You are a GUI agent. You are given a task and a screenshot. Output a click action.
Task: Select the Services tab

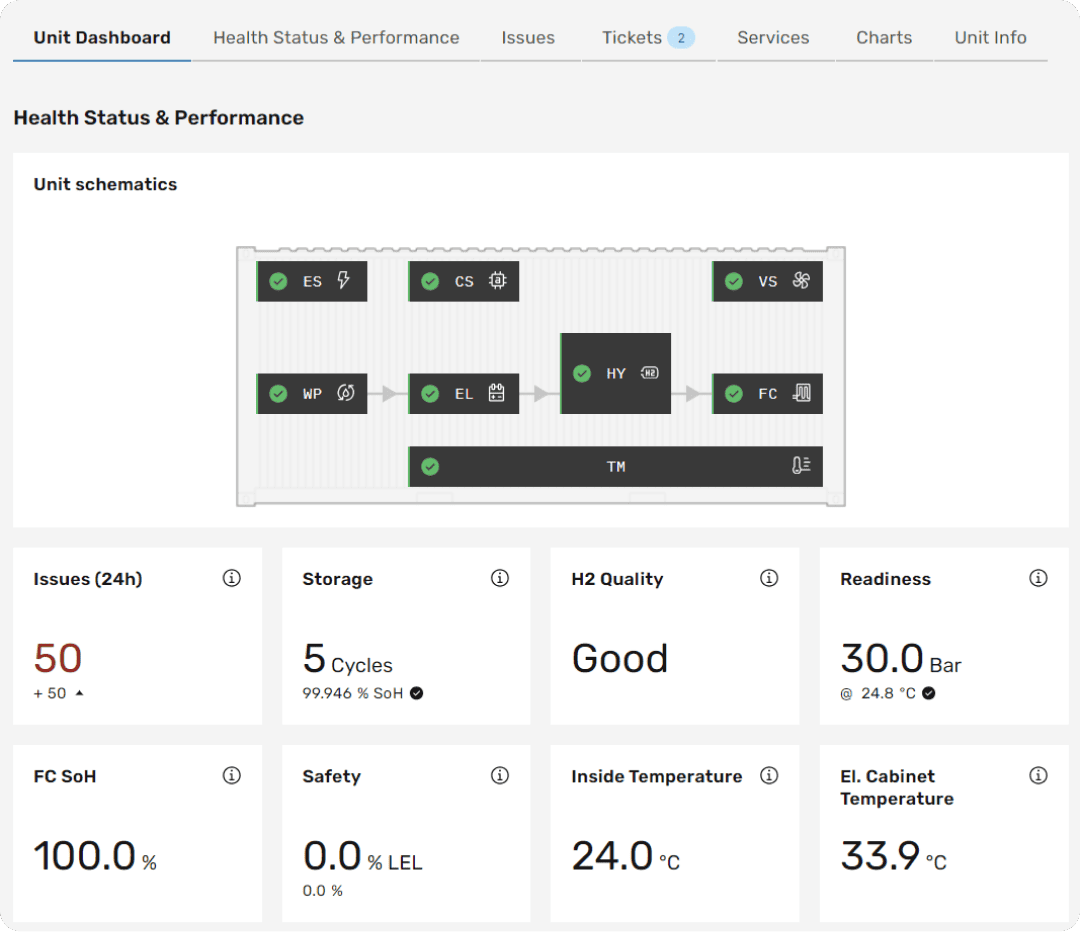[773, 37]
